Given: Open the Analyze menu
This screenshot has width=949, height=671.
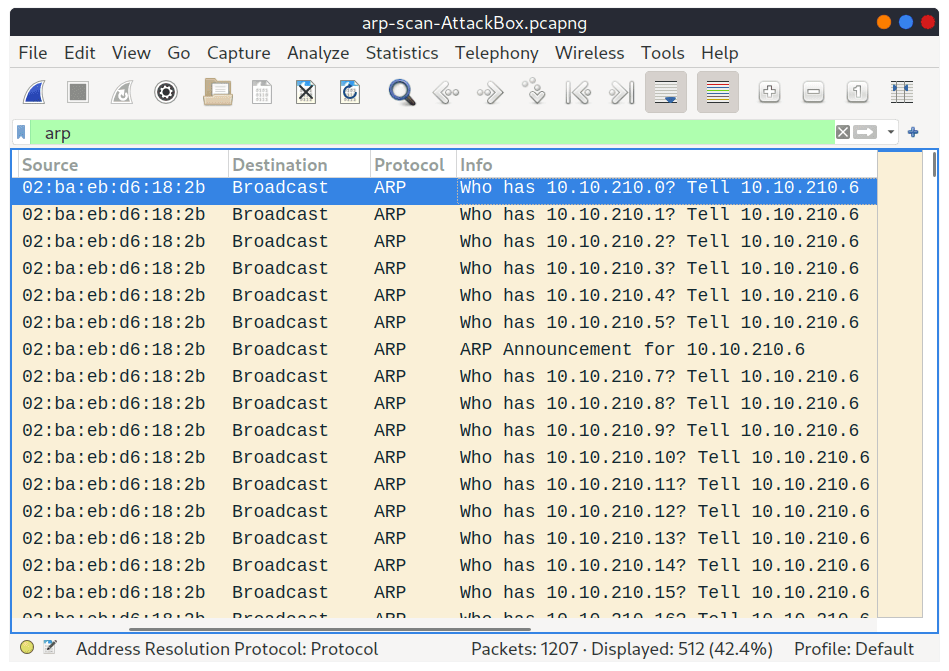Looking at the screenshot, I should [318, 53].
